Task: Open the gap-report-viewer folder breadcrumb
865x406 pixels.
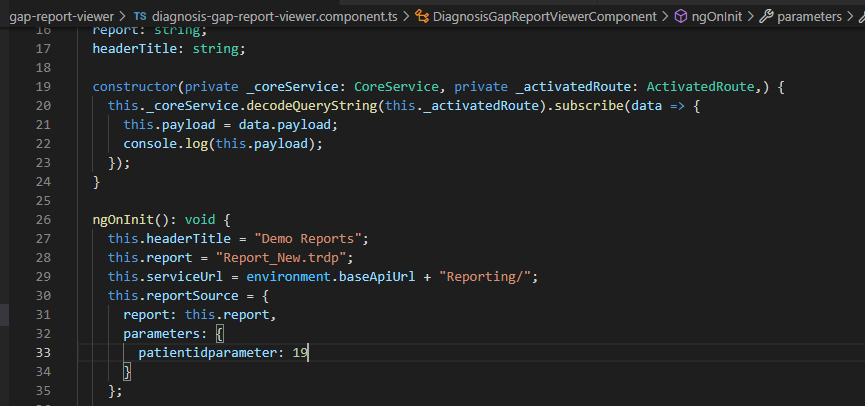Action: click(x=61, y=17)
